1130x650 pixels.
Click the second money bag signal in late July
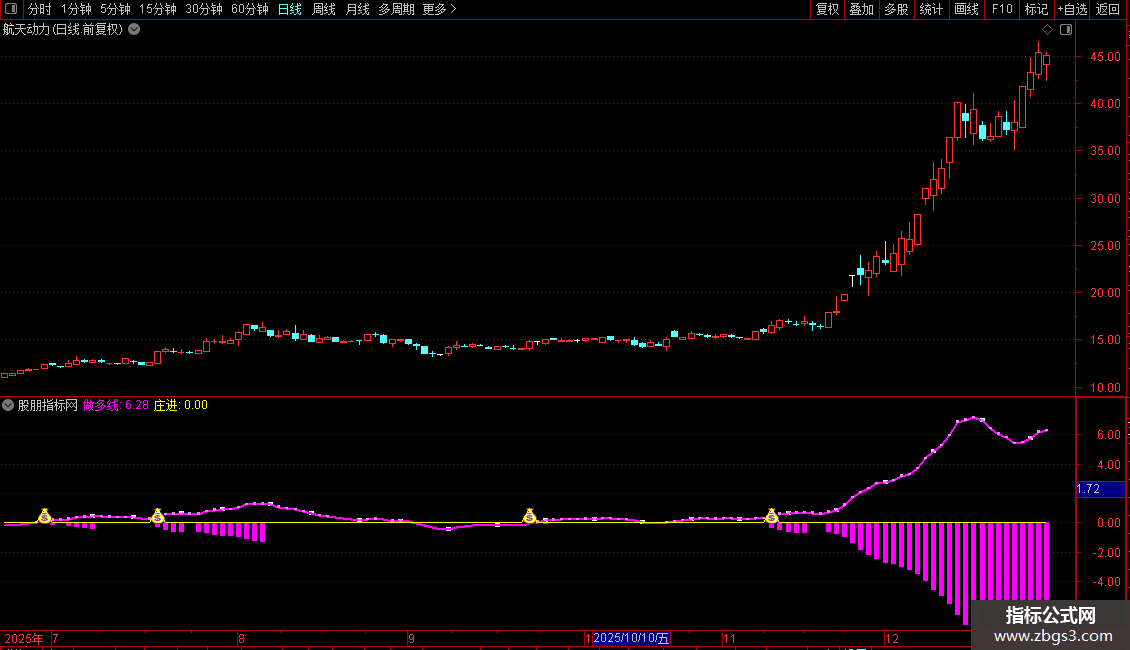coord(158,516)
